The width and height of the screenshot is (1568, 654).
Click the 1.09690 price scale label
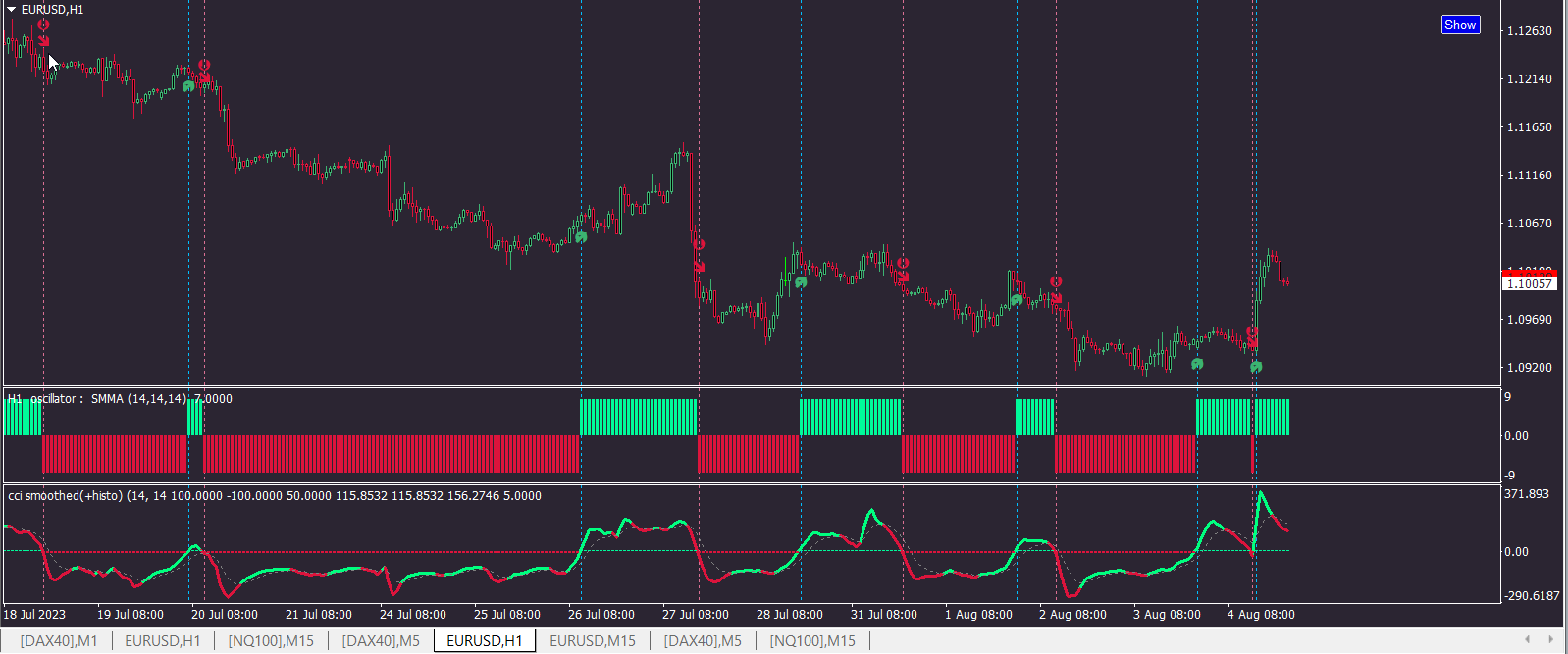1530,319
